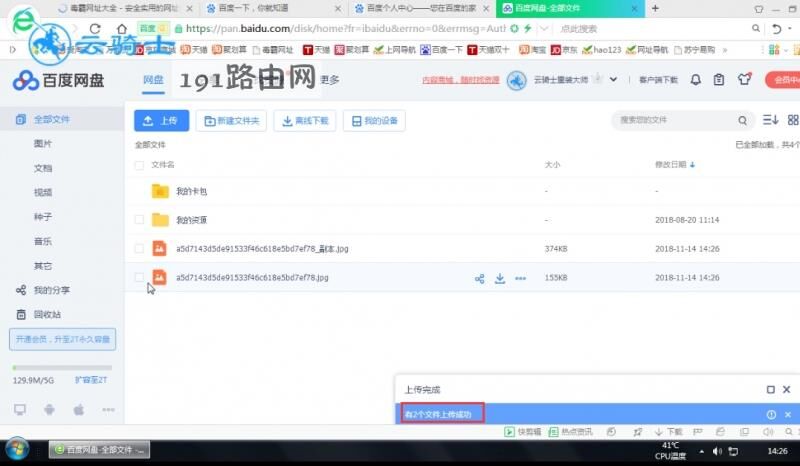This screenshot has width=800, height=466.
Task: Click the magnifier in file search box
Action: point(742,120)
